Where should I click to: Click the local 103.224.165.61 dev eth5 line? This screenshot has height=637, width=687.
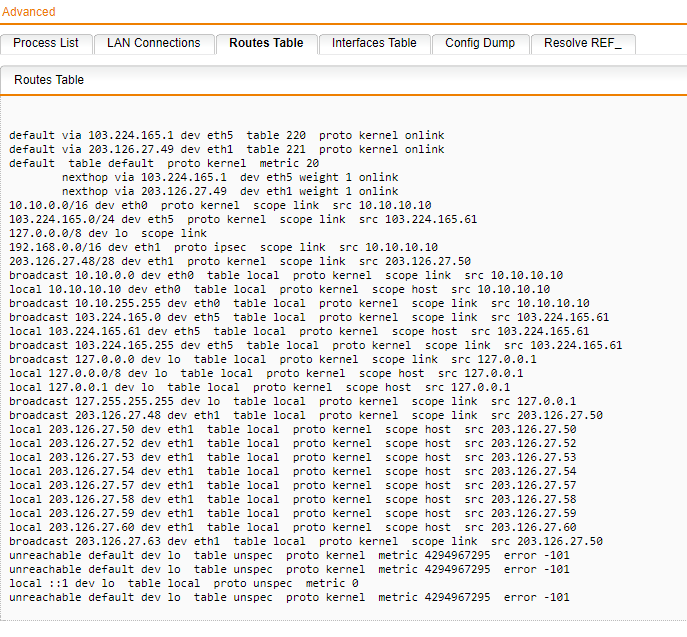point(299,332)
